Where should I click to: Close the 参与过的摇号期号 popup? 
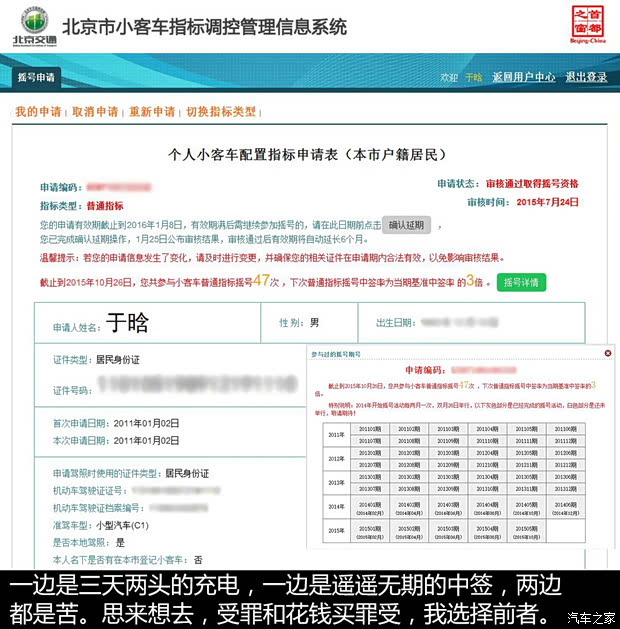coord(608,353)
